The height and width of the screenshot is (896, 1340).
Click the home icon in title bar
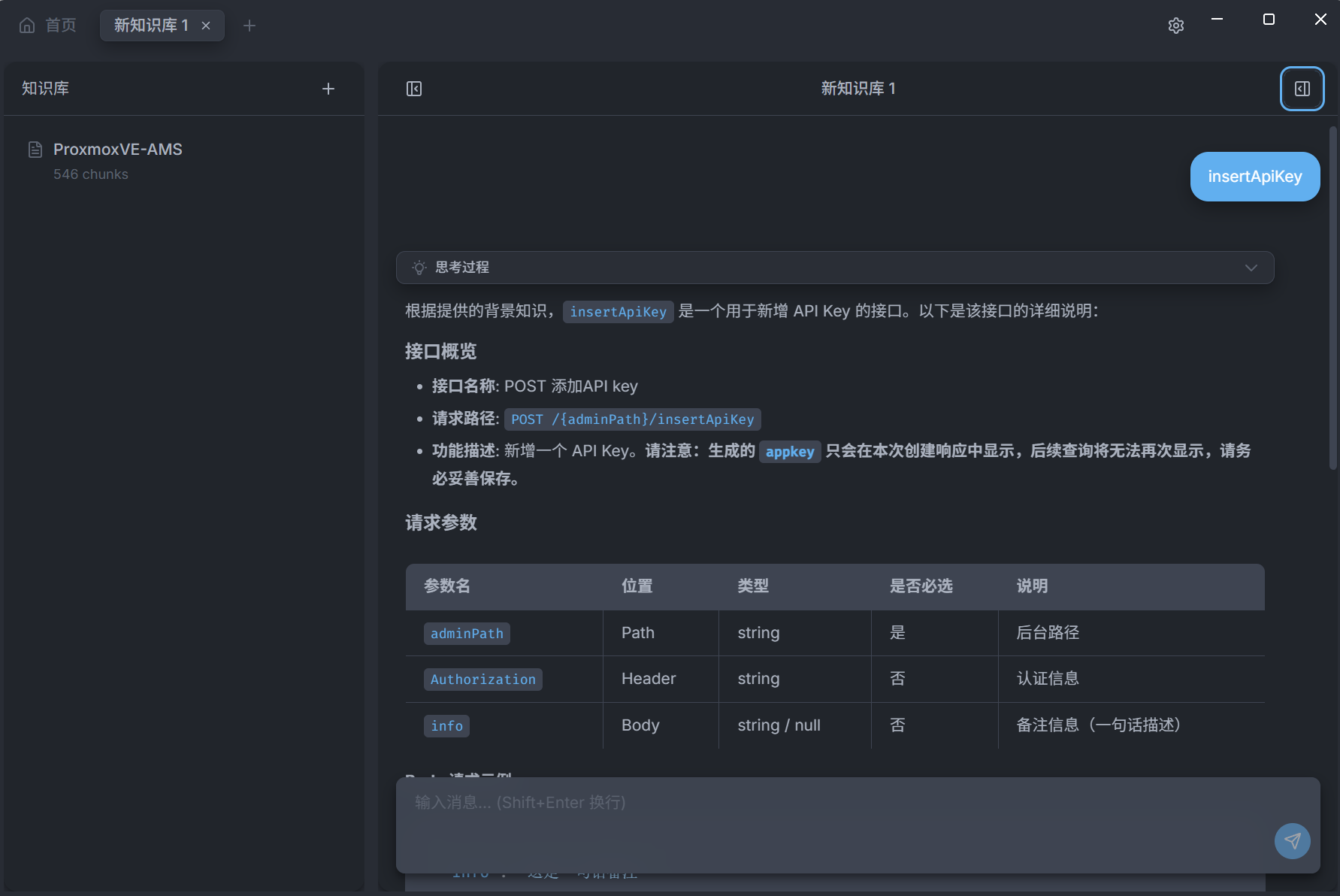[x=27, y=26]
